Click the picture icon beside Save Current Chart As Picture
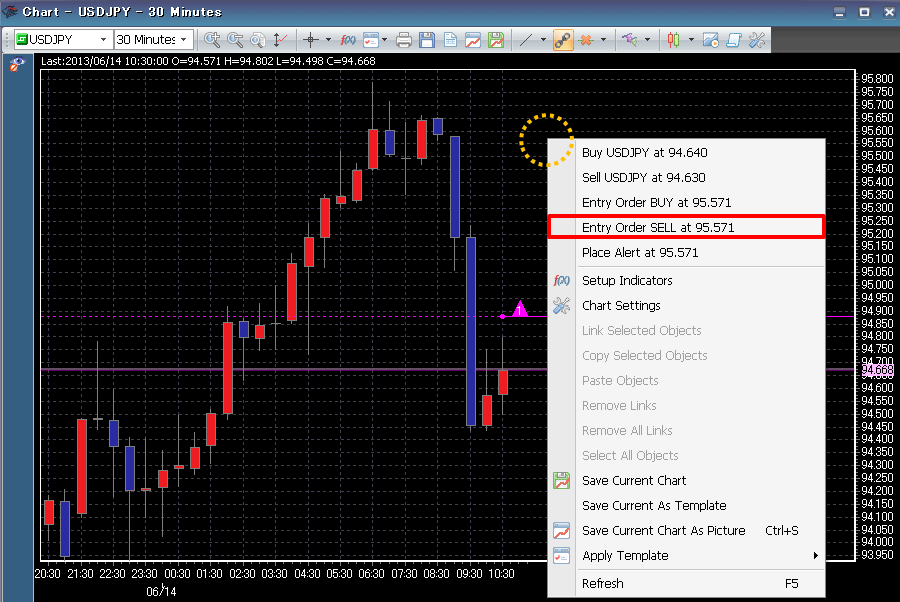This screenshot has width=900, height=602. [561, 530]
